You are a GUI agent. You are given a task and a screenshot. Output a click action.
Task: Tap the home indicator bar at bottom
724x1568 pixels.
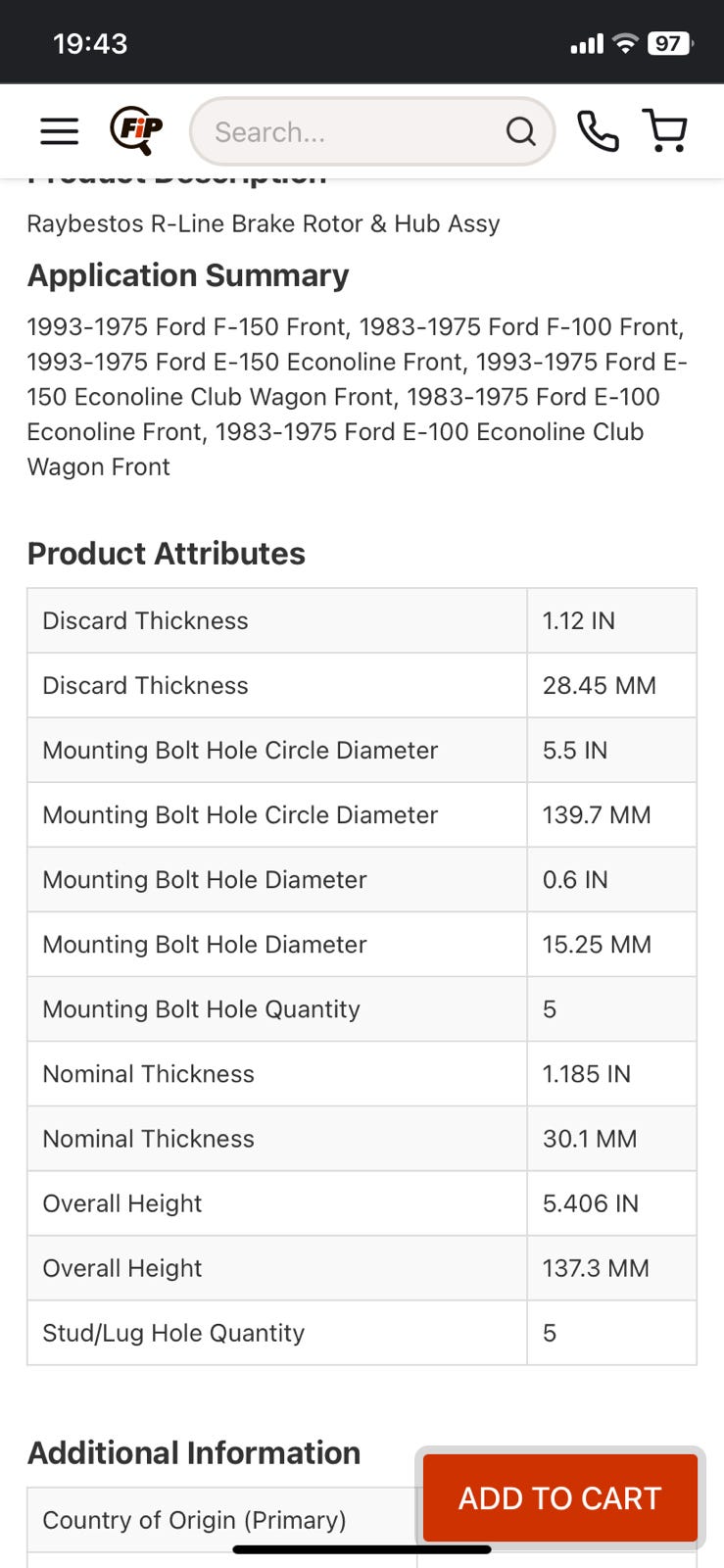coord(362,1549)
